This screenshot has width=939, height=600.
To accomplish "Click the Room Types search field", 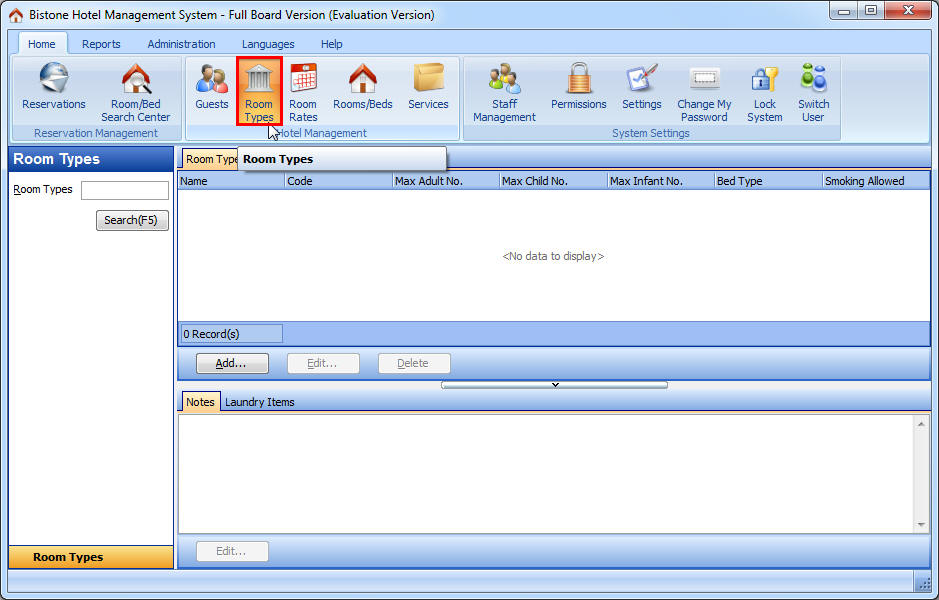I will coord(124,190).
